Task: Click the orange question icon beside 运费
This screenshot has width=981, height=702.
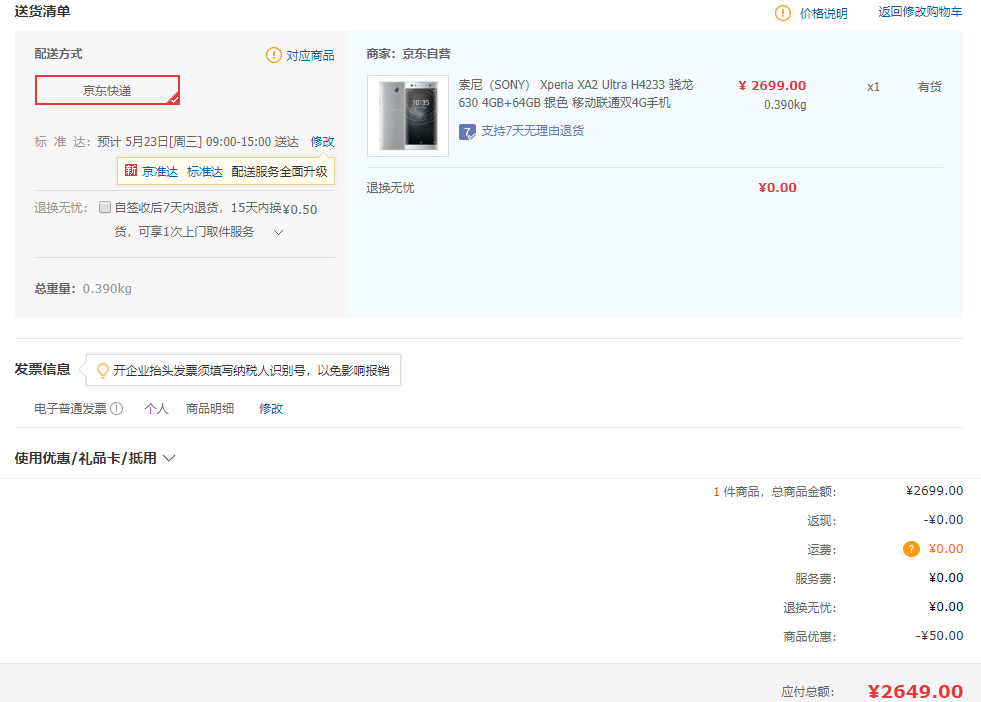Action: 911,549
